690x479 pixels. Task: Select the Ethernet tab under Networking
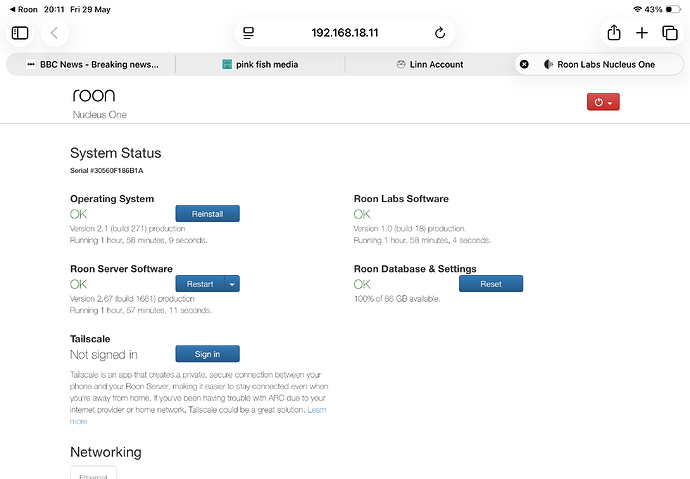pos(93,473)
